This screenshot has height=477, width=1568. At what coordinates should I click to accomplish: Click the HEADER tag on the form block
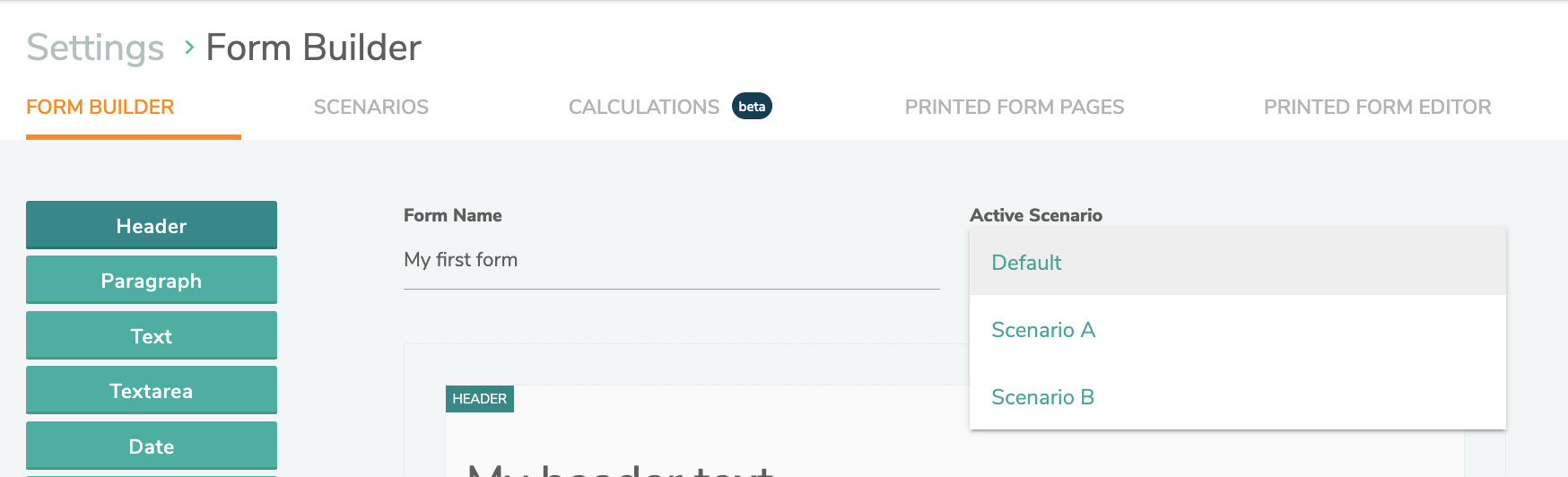[x=480, y=399]
